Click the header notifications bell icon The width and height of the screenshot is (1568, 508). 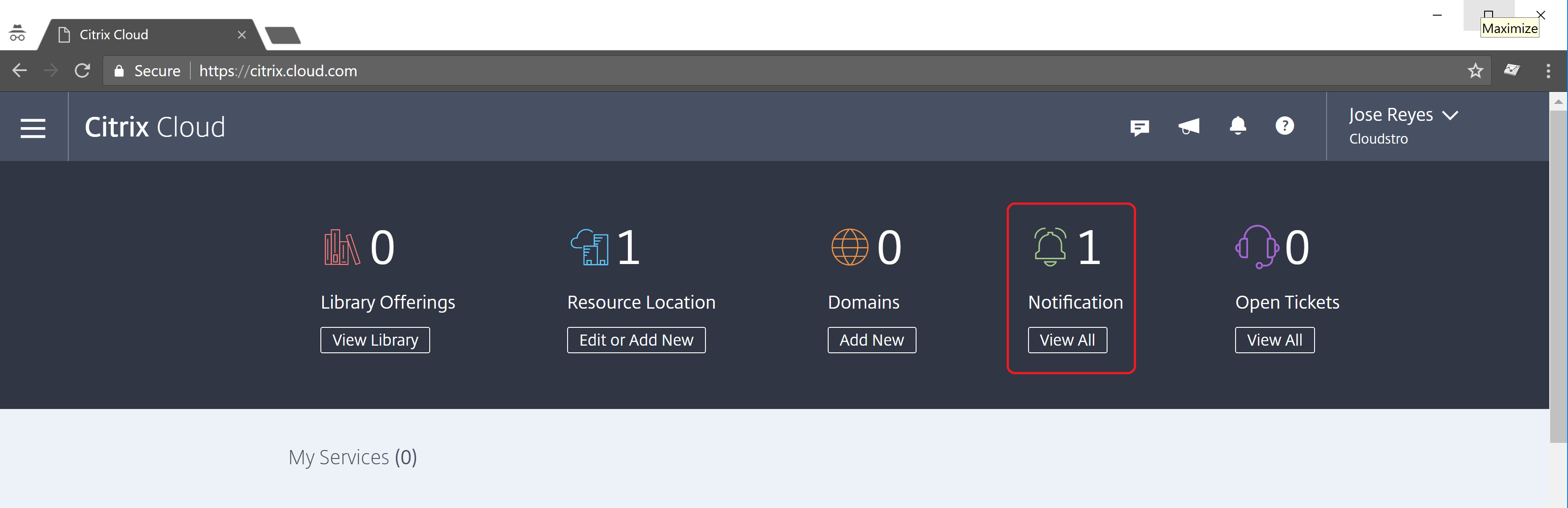pyautogui.click(x=1237, y=126)
